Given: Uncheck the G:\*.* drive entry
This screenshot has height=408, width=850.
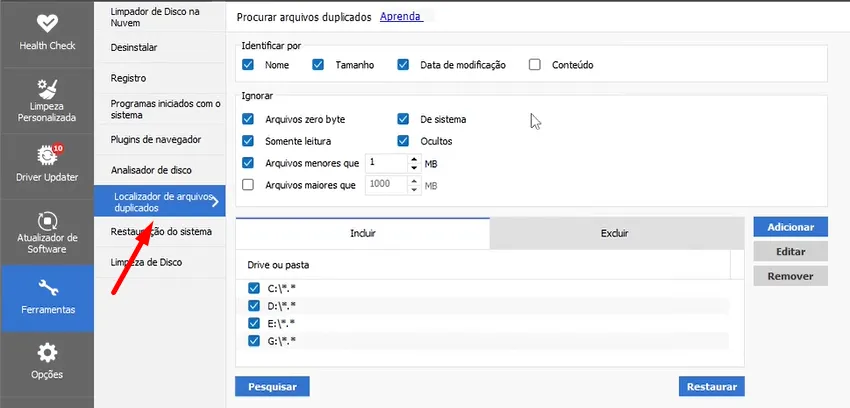Looking at the screenshot, I should coord(253,341).
